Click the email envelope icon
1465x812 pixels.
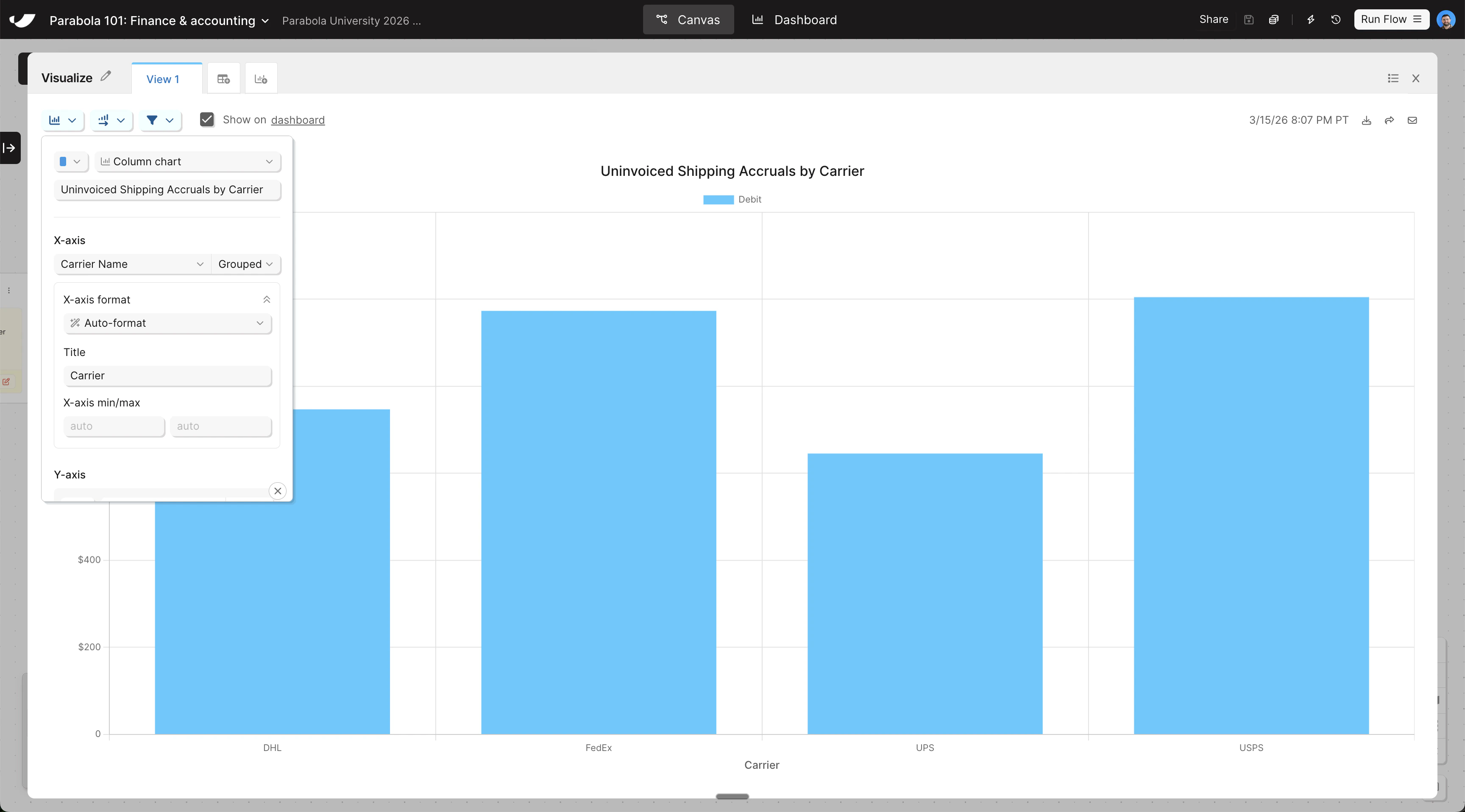tap(1412, 120)
